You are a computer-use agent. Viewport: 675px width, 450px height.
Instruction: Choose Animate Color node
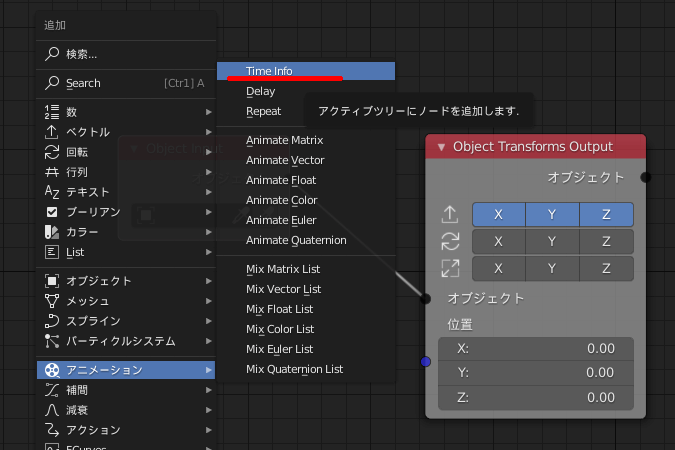306,200
